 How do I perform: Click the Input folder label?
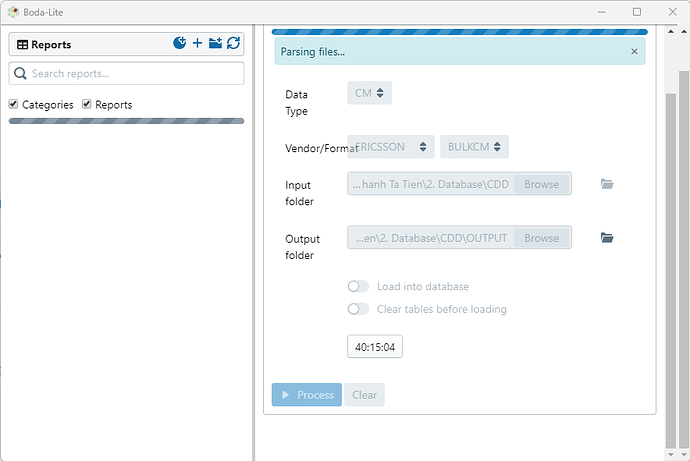coord(299,193)
